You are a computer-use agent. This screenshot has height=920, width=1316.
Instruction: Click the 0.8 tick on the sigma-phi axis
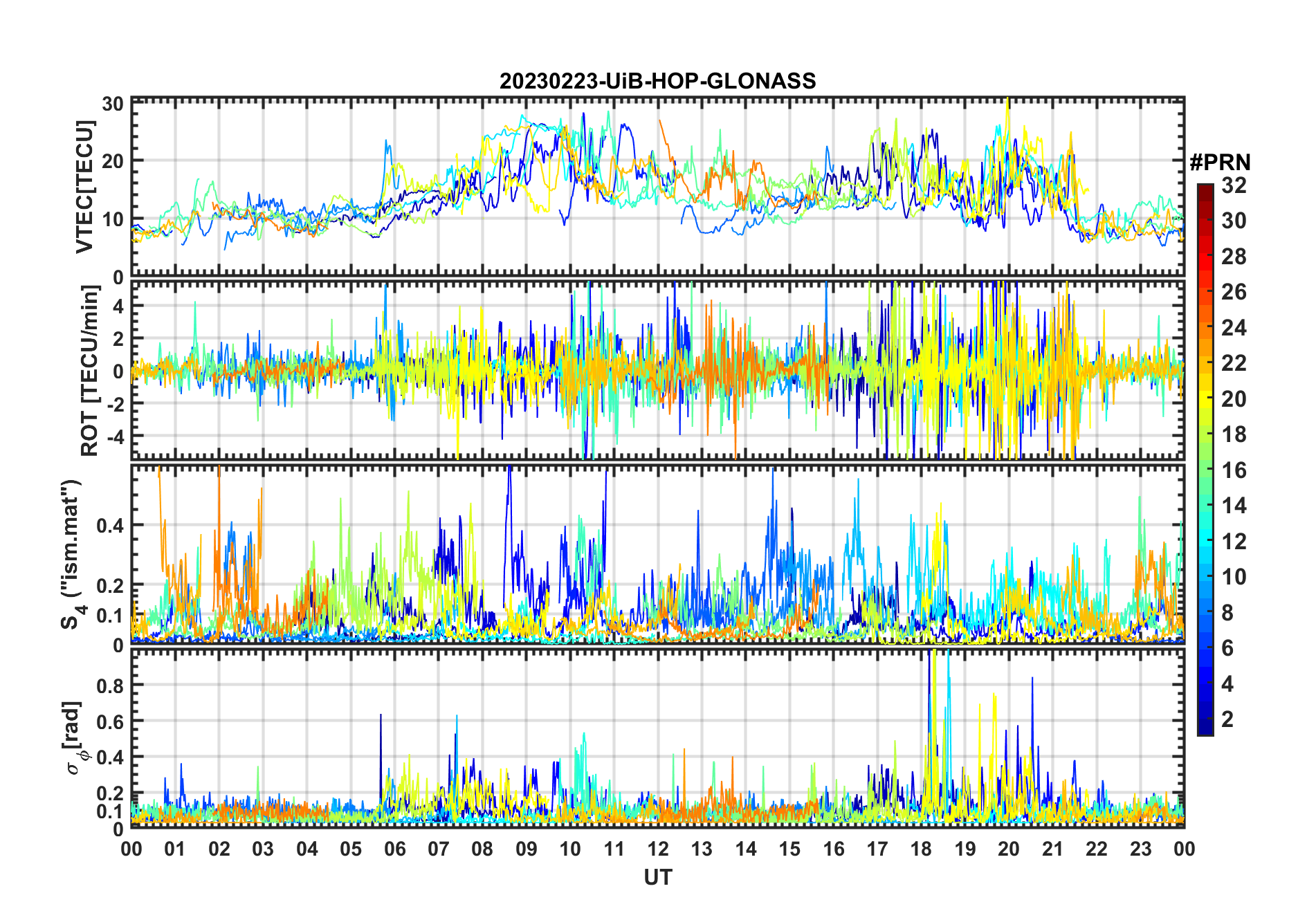click(109, 686)
